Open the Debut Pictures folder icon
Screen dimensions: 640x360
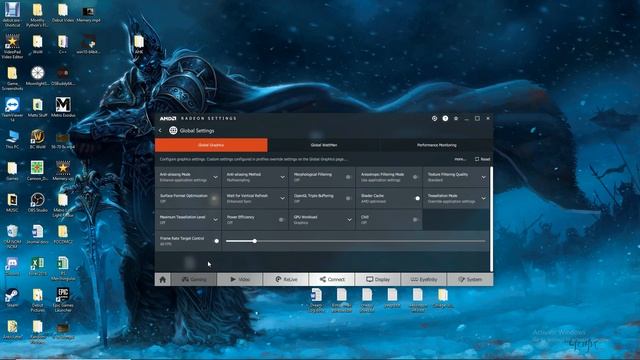point(38,300)
